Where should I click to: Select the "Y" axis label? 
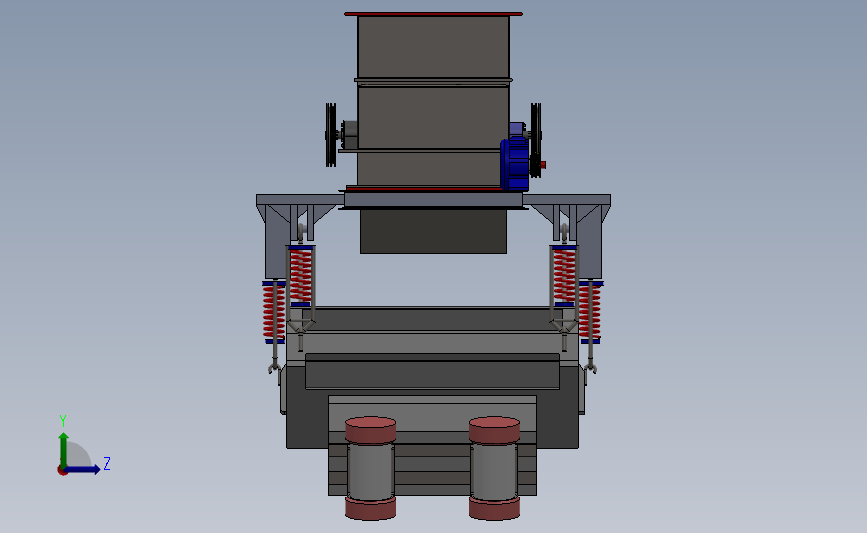63,421
